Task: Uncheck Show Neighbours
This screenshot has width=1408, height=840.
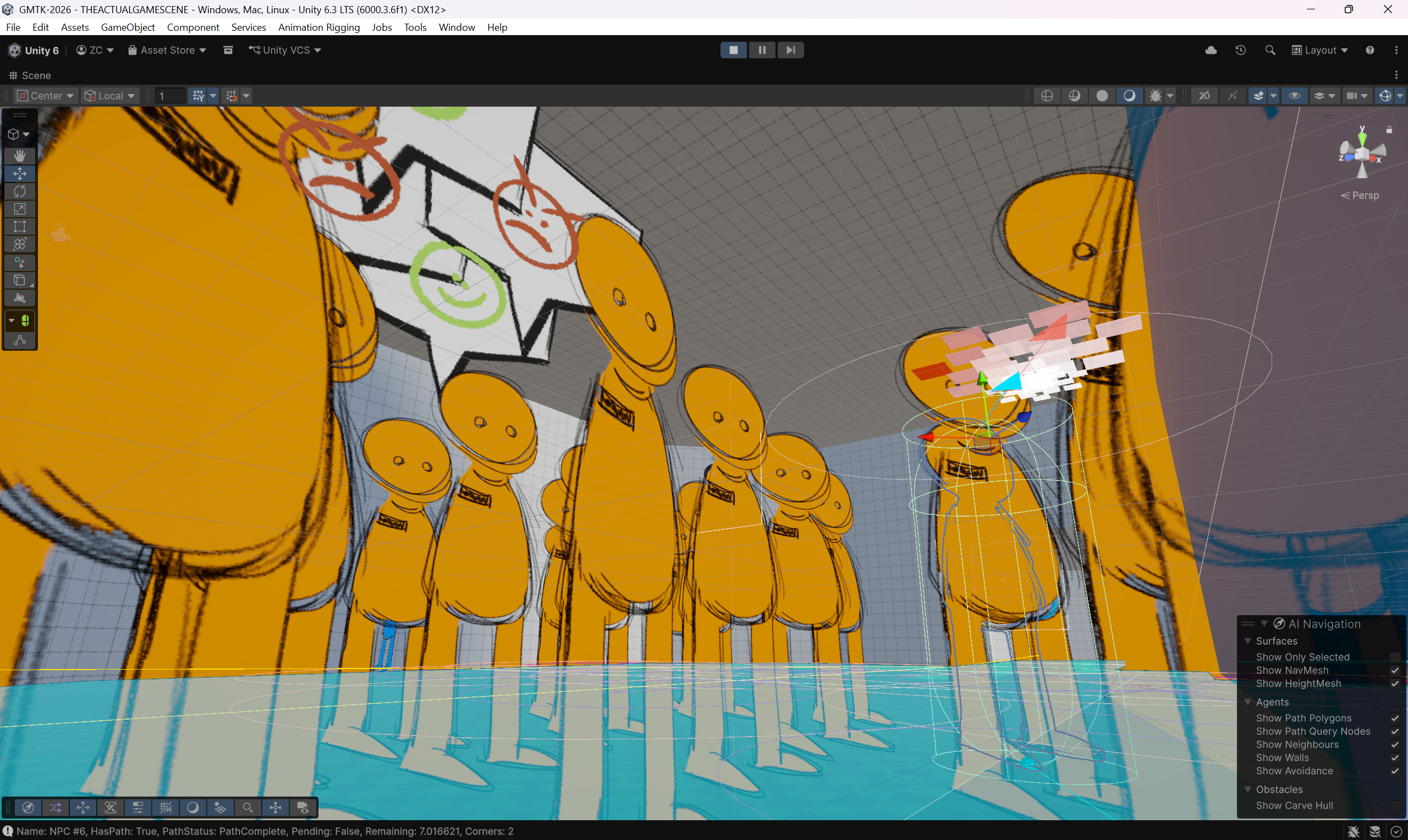Action: (x=1395, y=745)
